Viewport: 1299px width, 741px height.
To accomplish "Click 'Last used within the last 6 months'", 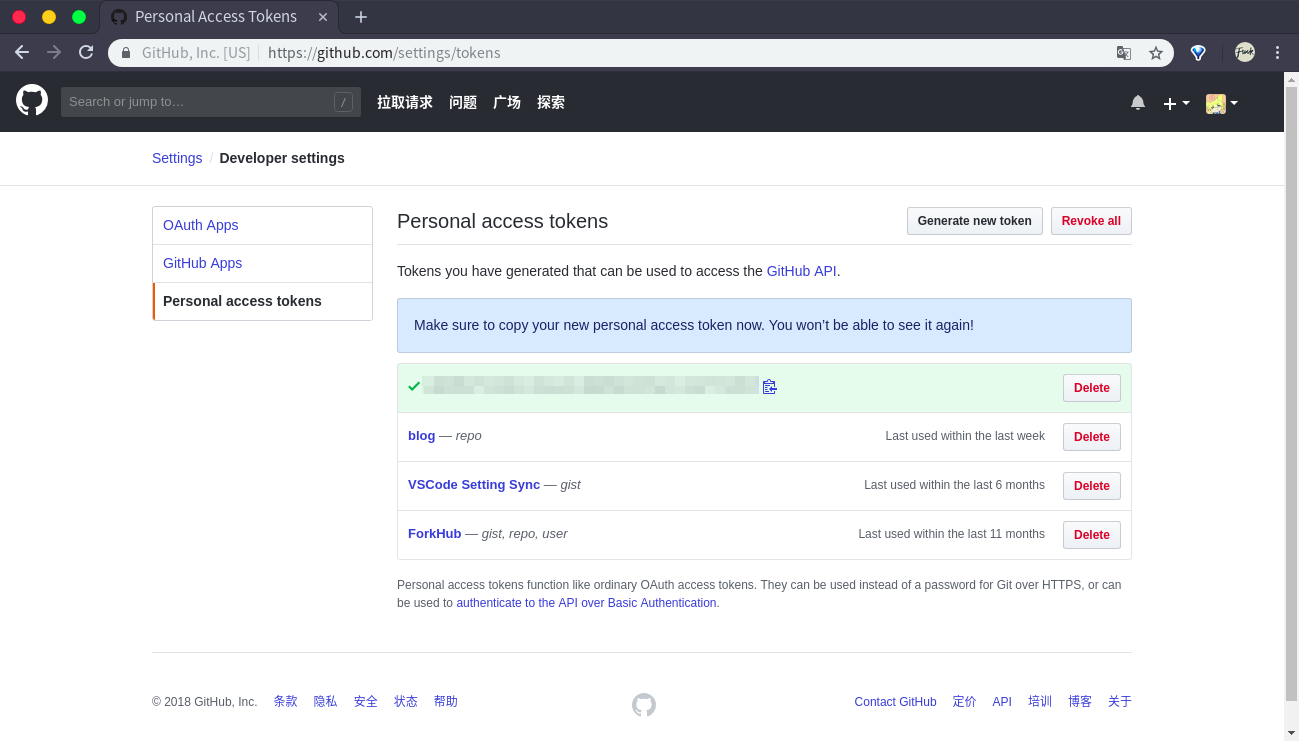I will pyautogui.click(x=954, y=485).
